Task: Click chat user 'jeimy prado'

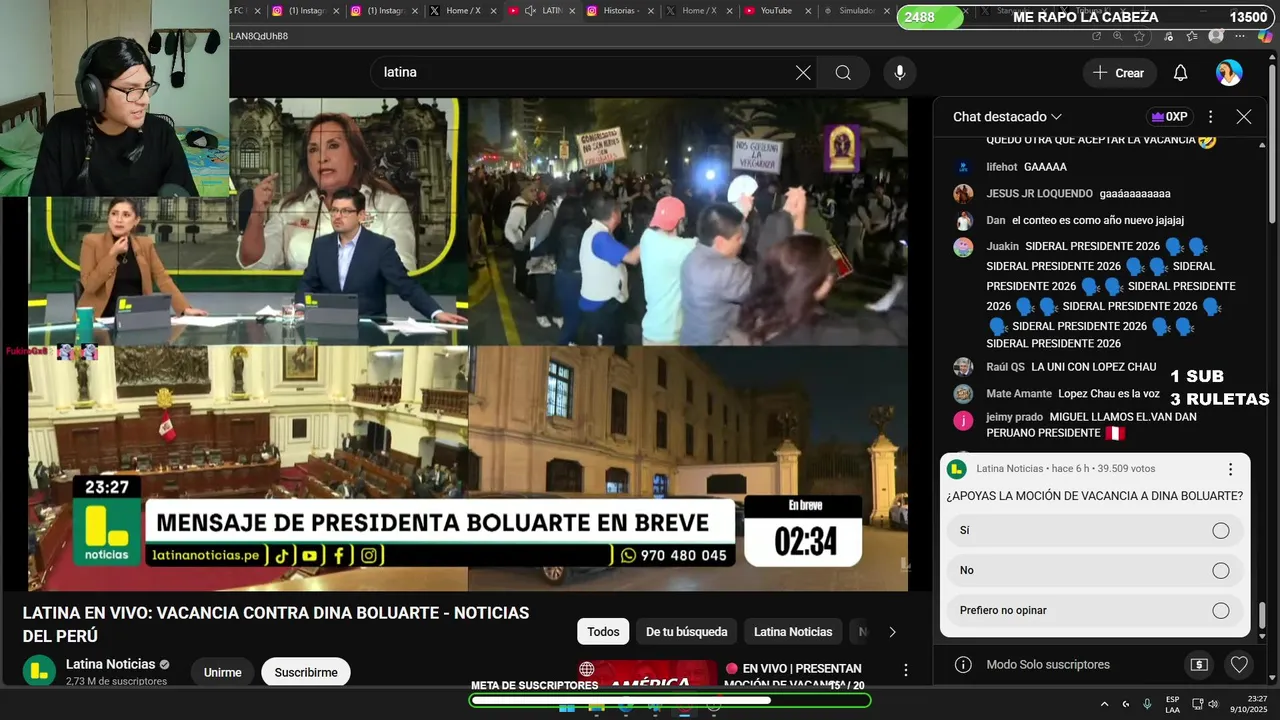Action: (x=1014, y=417)
